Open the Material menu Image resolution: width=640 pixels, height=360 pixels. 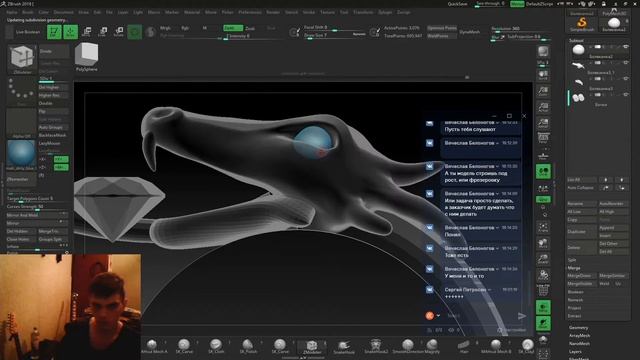tap(192, 12)
